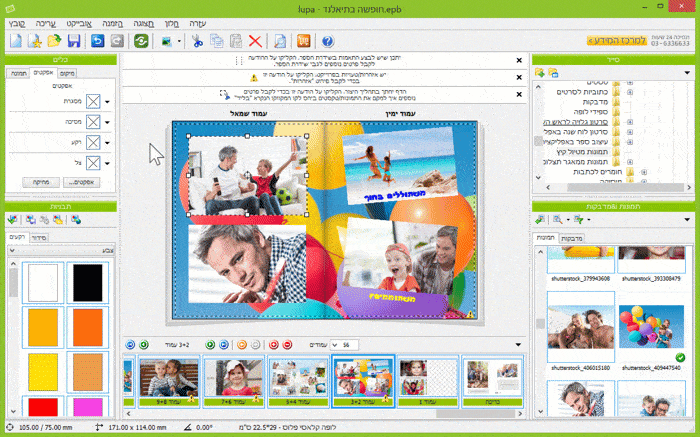Image resolution: width=700 pixels, height=437 pixels.
Task: Click the Cut scissors icon
Action: point(197,41)
